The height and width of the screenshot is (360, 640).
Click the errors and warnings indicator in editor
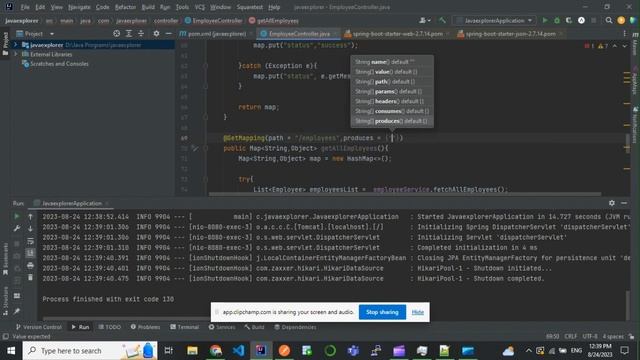[596, 46]
